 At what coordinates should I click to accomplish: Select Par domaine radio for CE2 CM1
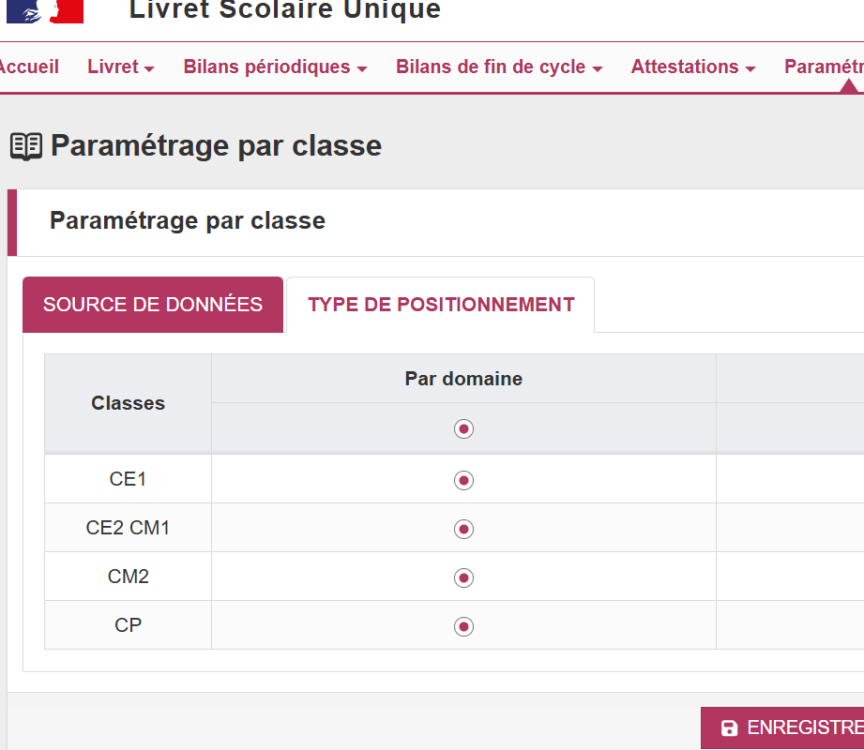pyautogui.click(x=463, y=528)
